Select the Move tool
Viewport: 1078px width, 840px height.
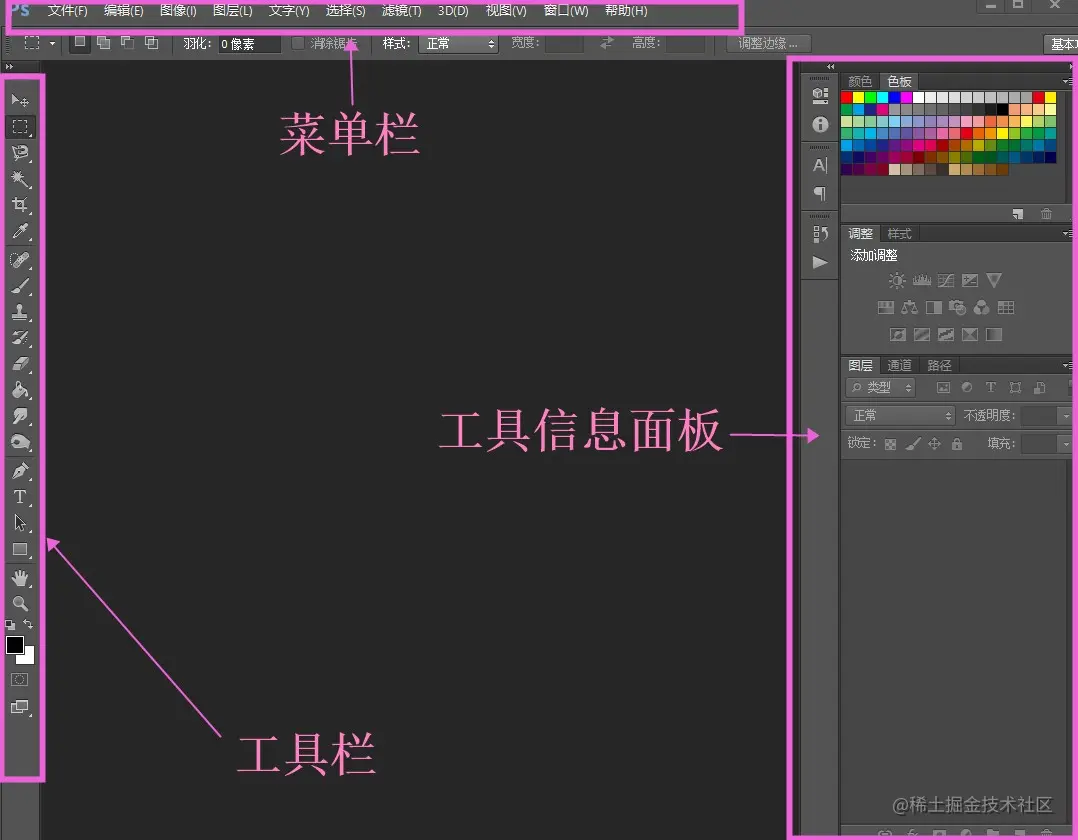coord(20,100)
